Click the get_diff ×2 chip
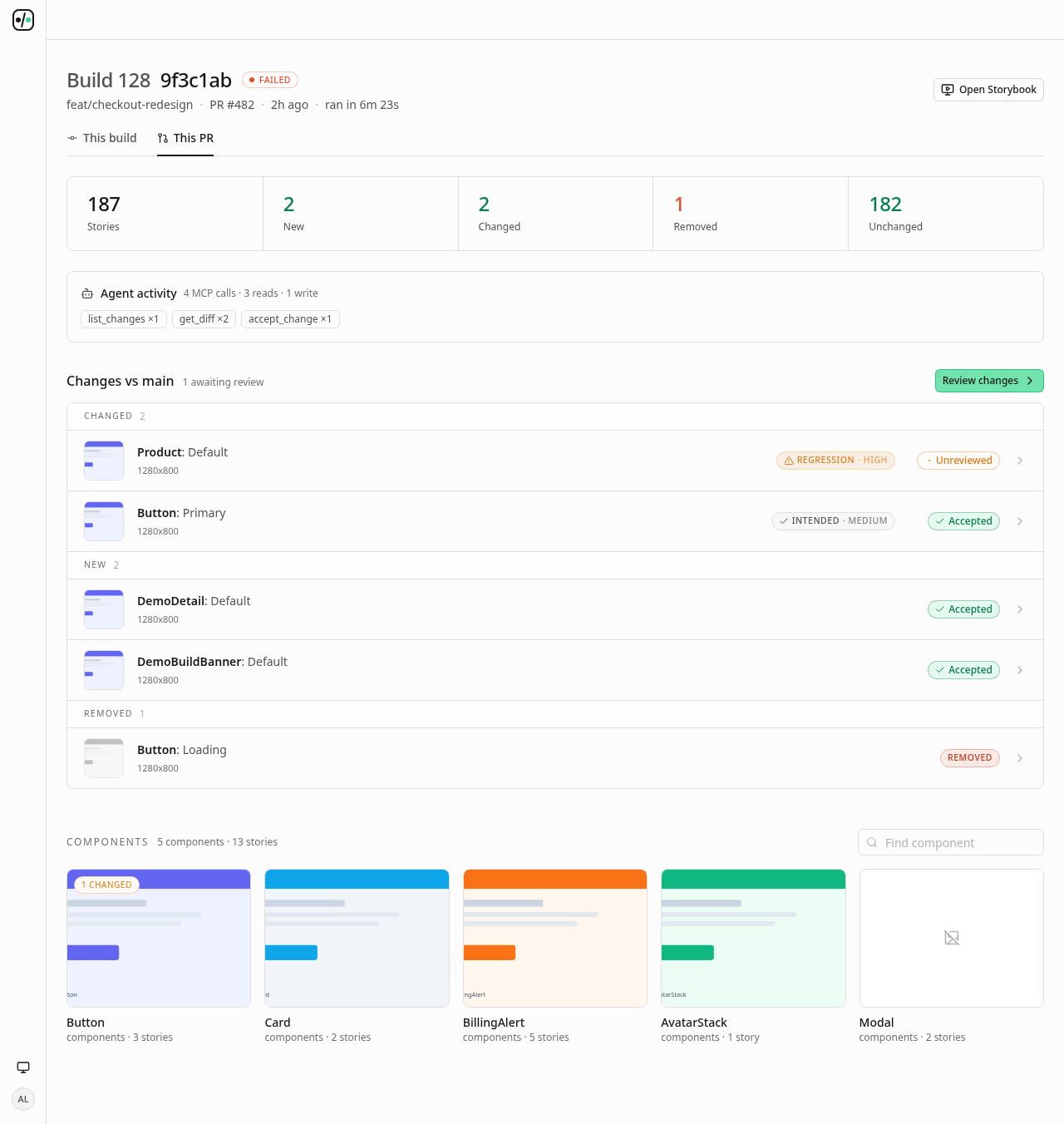This screenshot has height=1124, width=1064. tap(204, 319)
